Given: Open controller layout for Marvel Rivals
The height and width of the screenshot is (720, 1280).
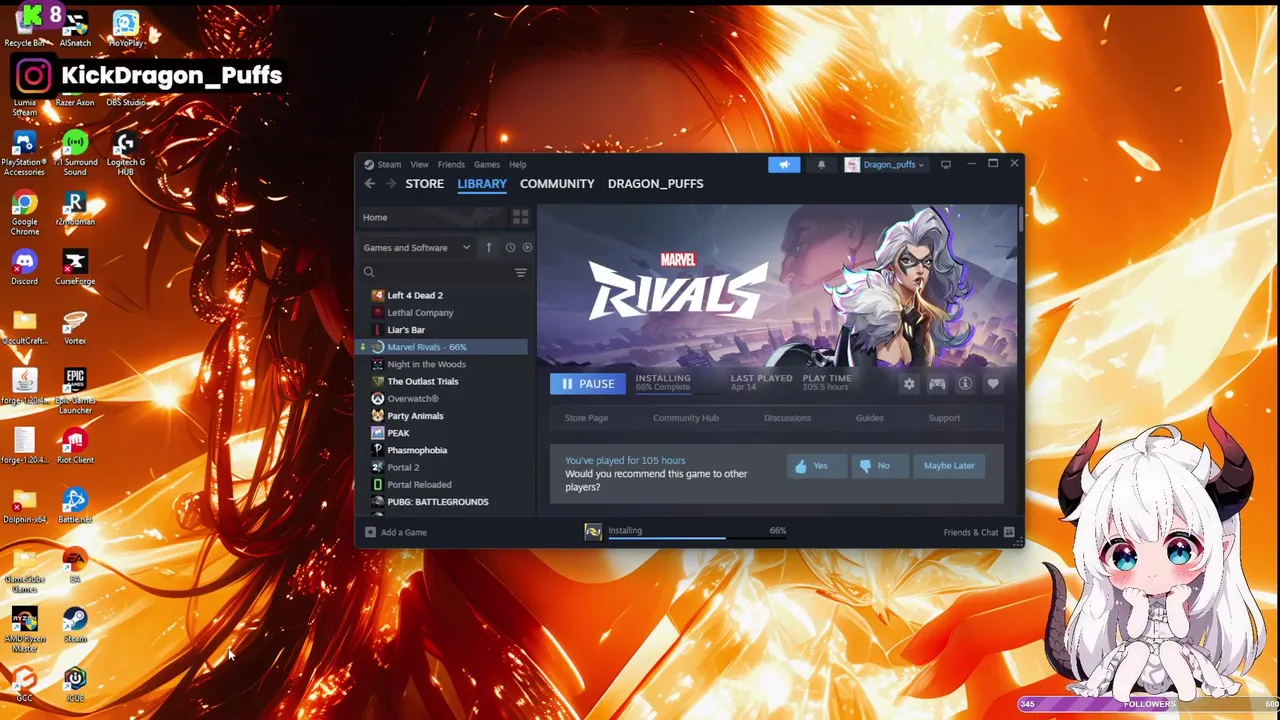Looking at the screenshot, I should [937, 384].
